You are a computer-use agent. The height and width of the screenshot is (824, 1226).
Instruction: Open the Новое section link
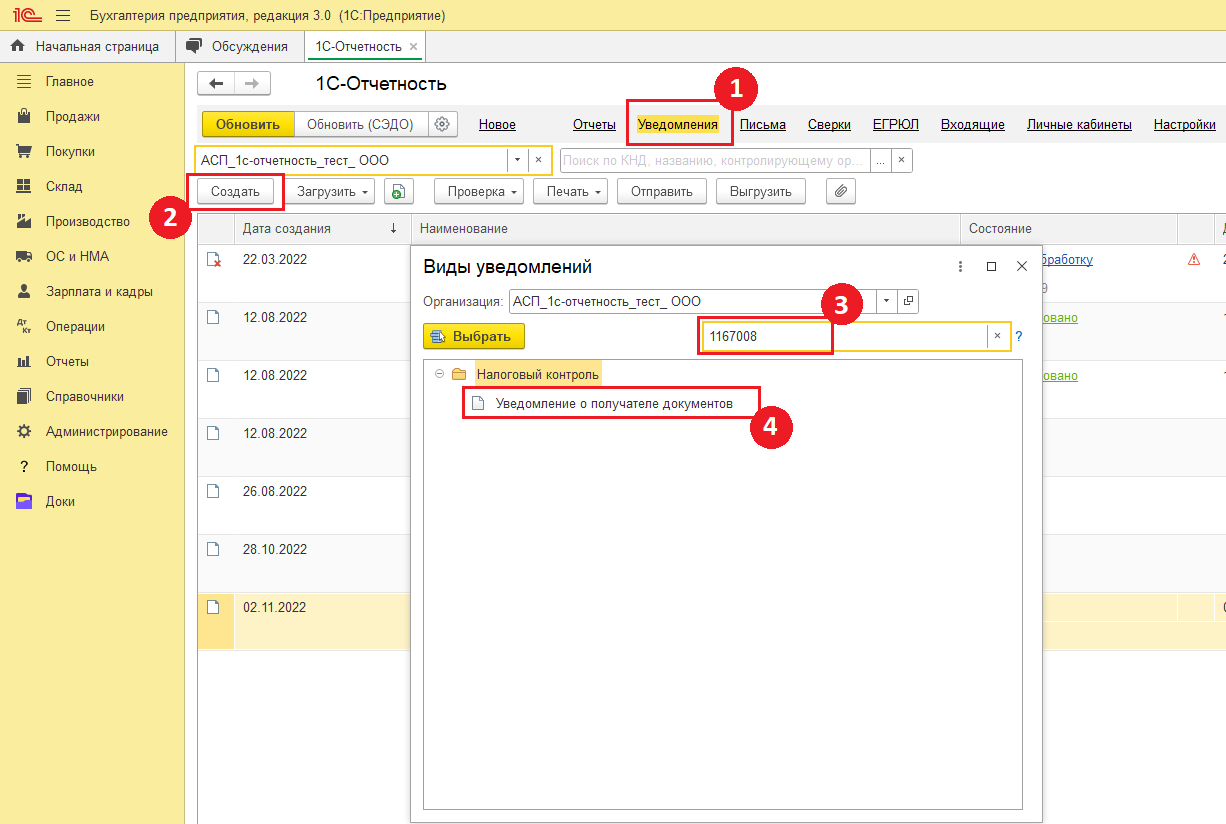(497, 125)
